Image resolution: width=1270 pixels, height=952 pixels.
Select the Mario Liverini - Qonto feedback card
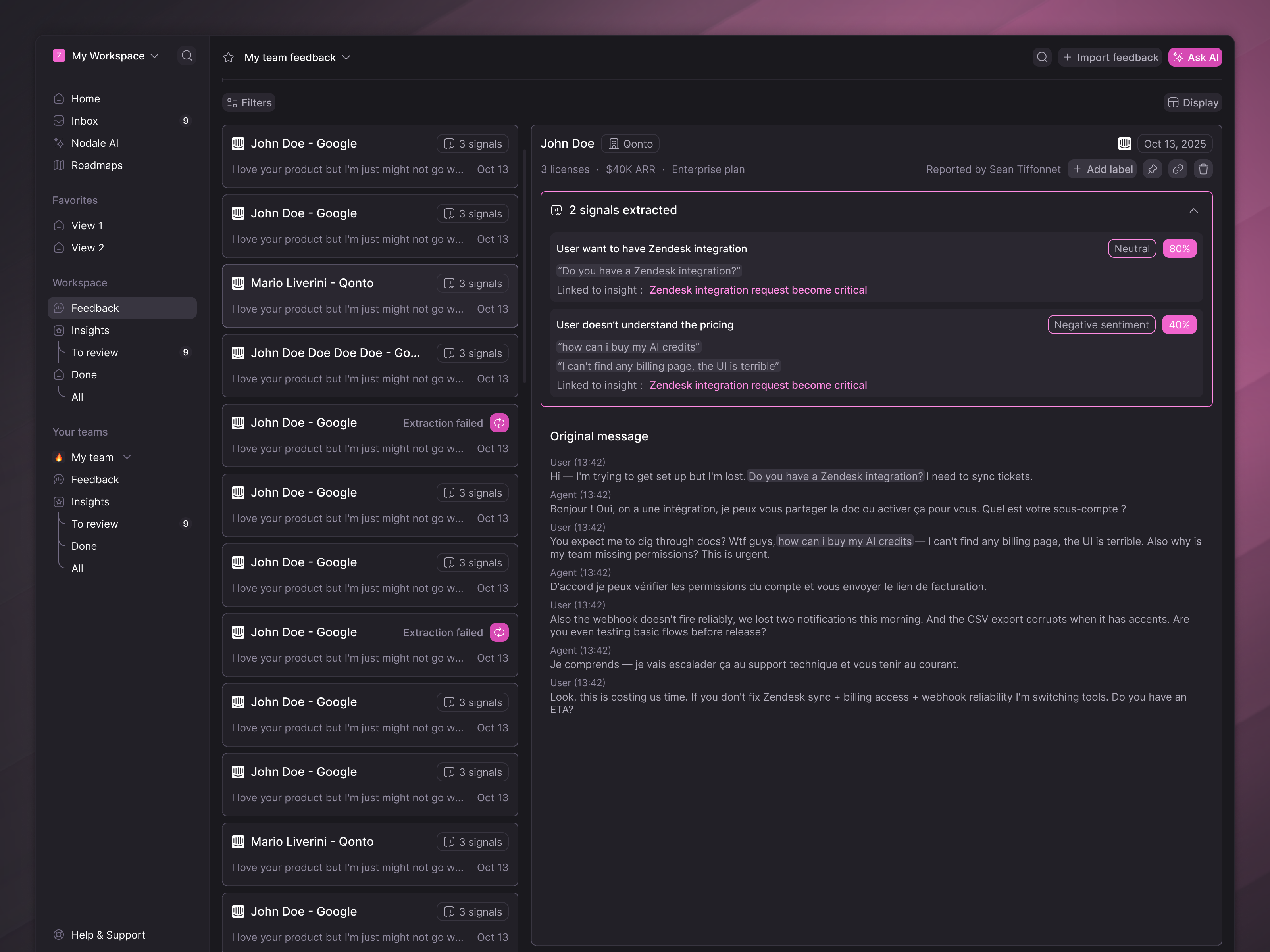click(370, 296)
